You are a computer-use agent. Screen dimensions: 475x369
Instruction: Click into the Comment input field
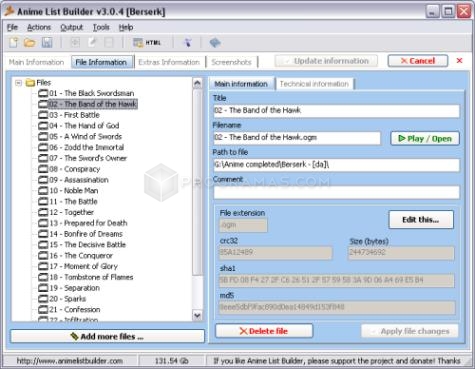pos(336,192)
